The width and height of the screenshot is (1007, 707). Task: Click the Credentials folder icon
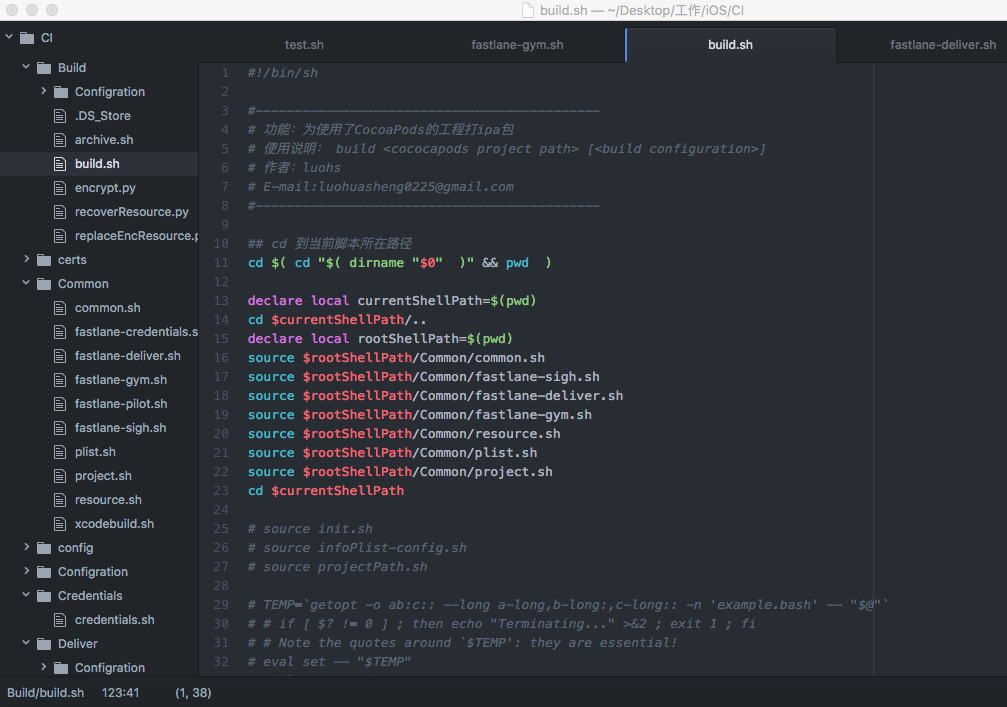44,596
